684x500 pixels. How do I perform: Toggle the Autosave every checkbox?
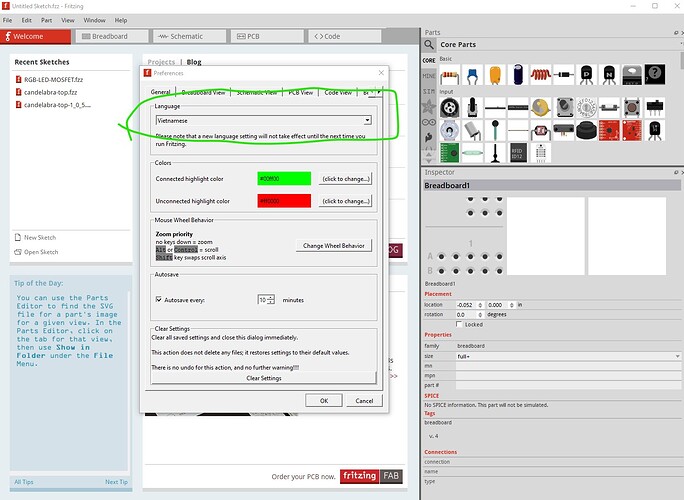[x=159, y=299]
